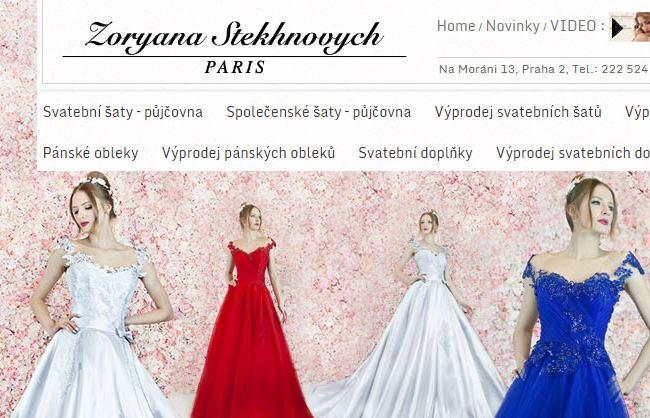The height and width of the screenshot is (418, 650).
Task: Click the left white gown model
Action: tap(93, 294)
